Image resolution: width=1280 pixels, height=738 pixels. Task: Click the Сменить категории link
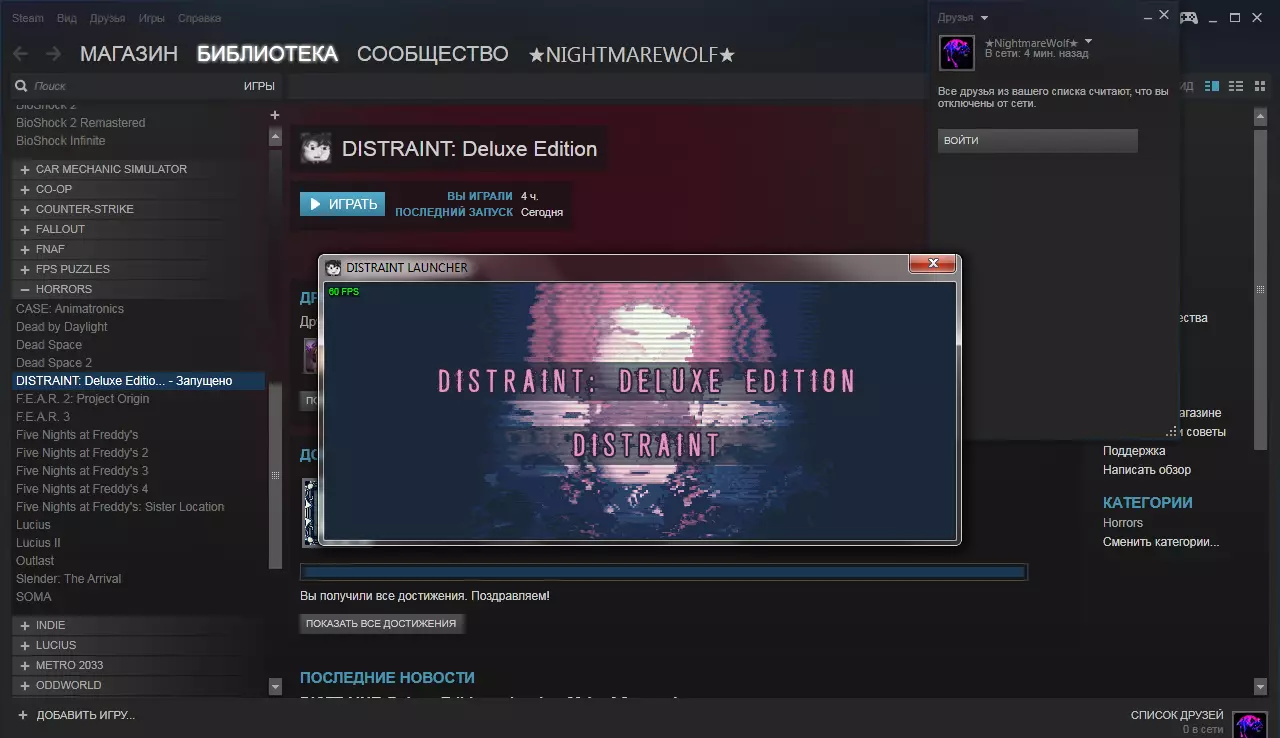pyautogui.click(x=1161, y=542)
